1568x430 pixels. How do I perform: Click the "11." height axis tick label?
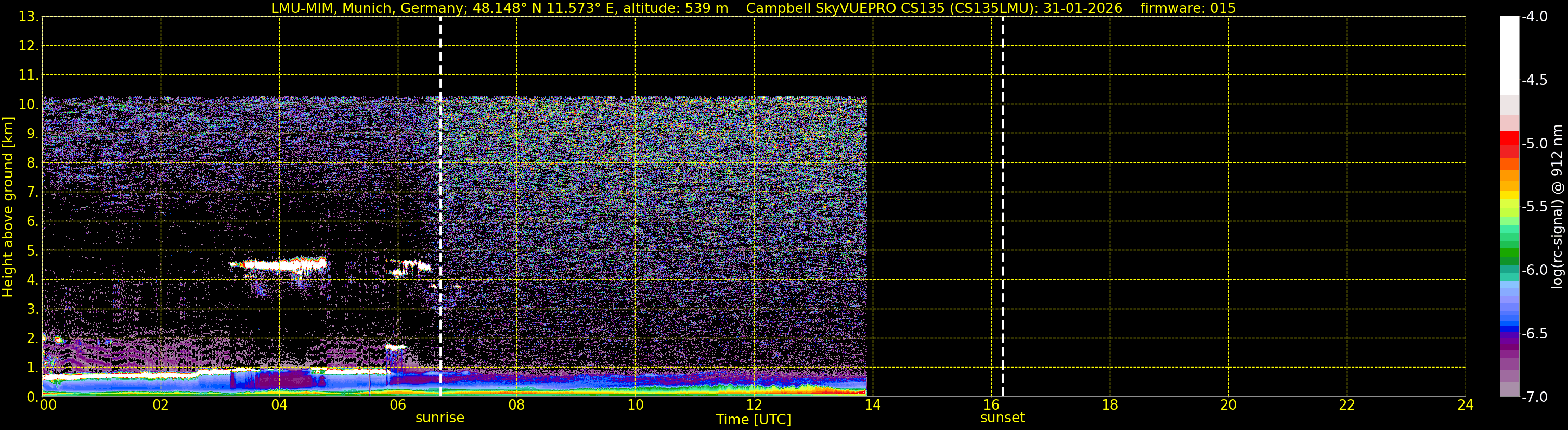coord(29,75)
